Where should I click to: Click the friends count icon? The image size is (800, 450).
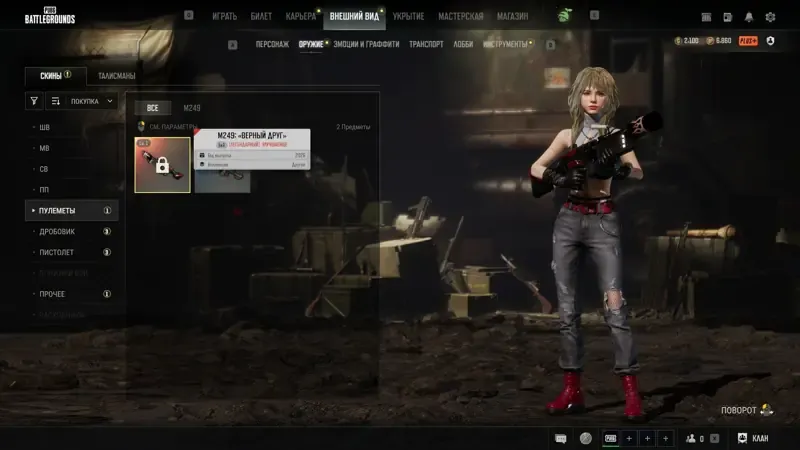691,438
